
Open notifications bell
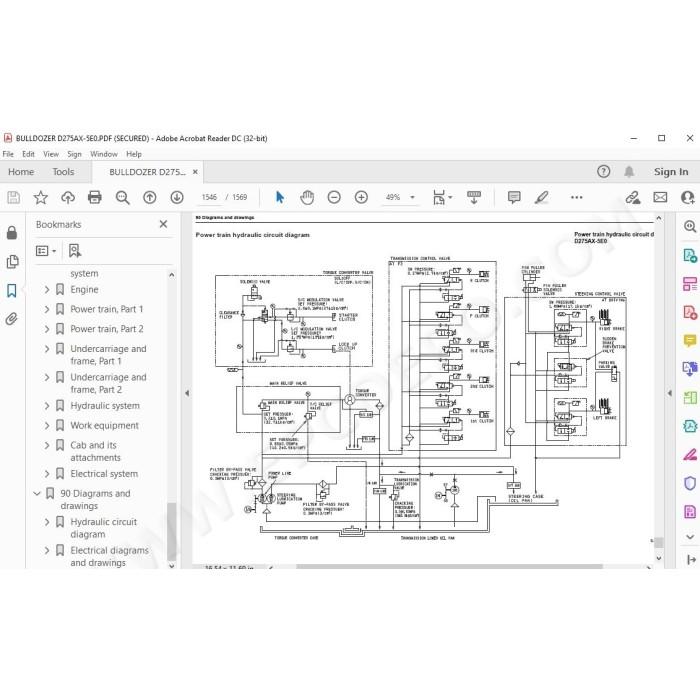click(629, 171)
